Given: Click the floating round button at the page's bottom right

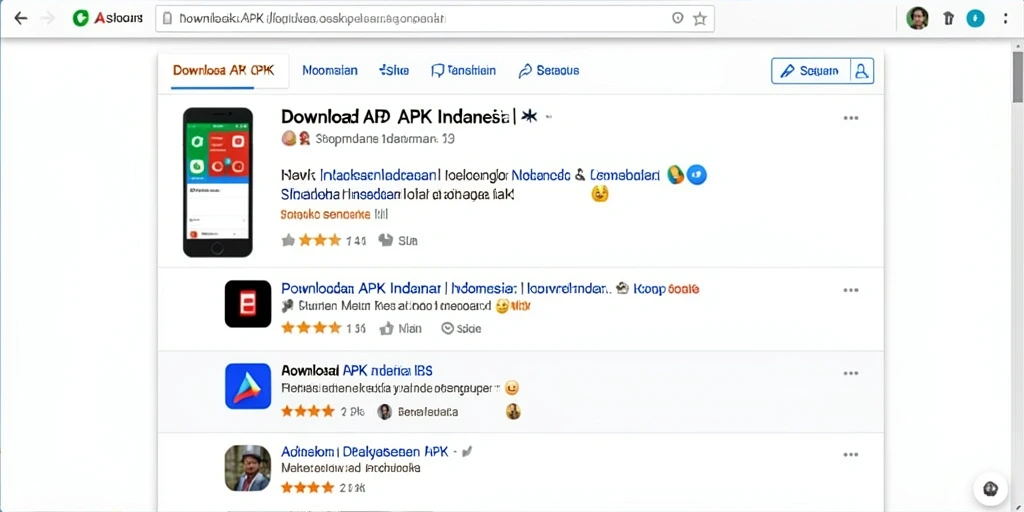Looking at the screenshot, I should pyautogui.click(x=990, y=488).
